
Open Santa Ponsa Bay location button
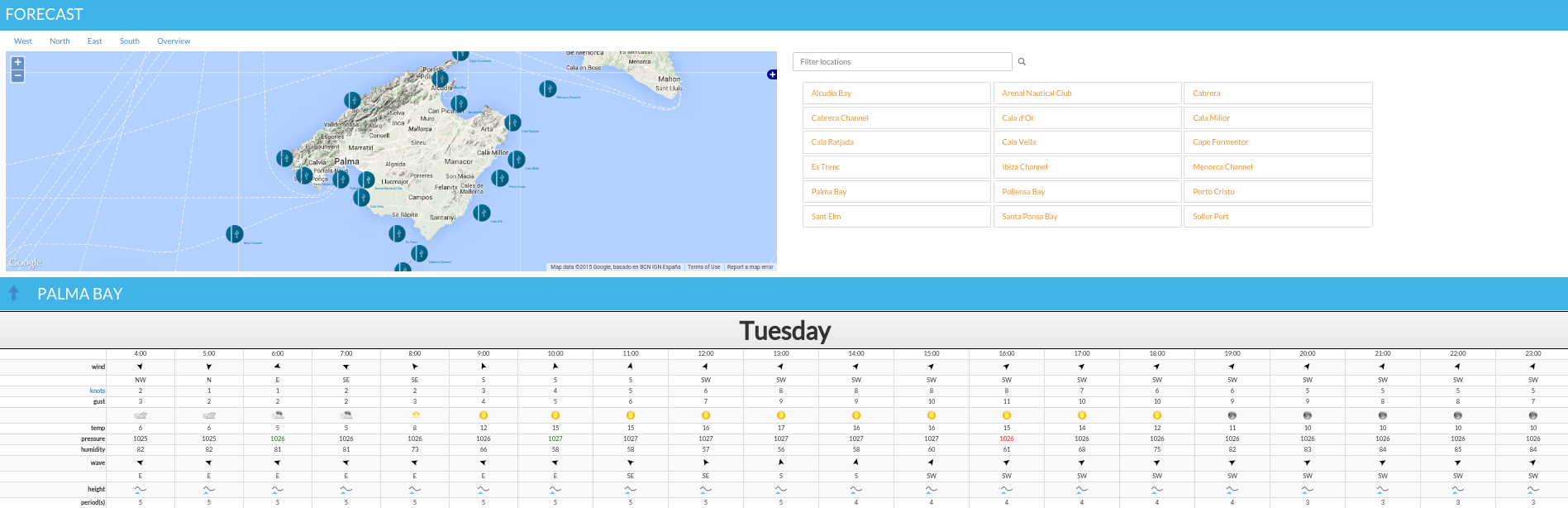1088,217
